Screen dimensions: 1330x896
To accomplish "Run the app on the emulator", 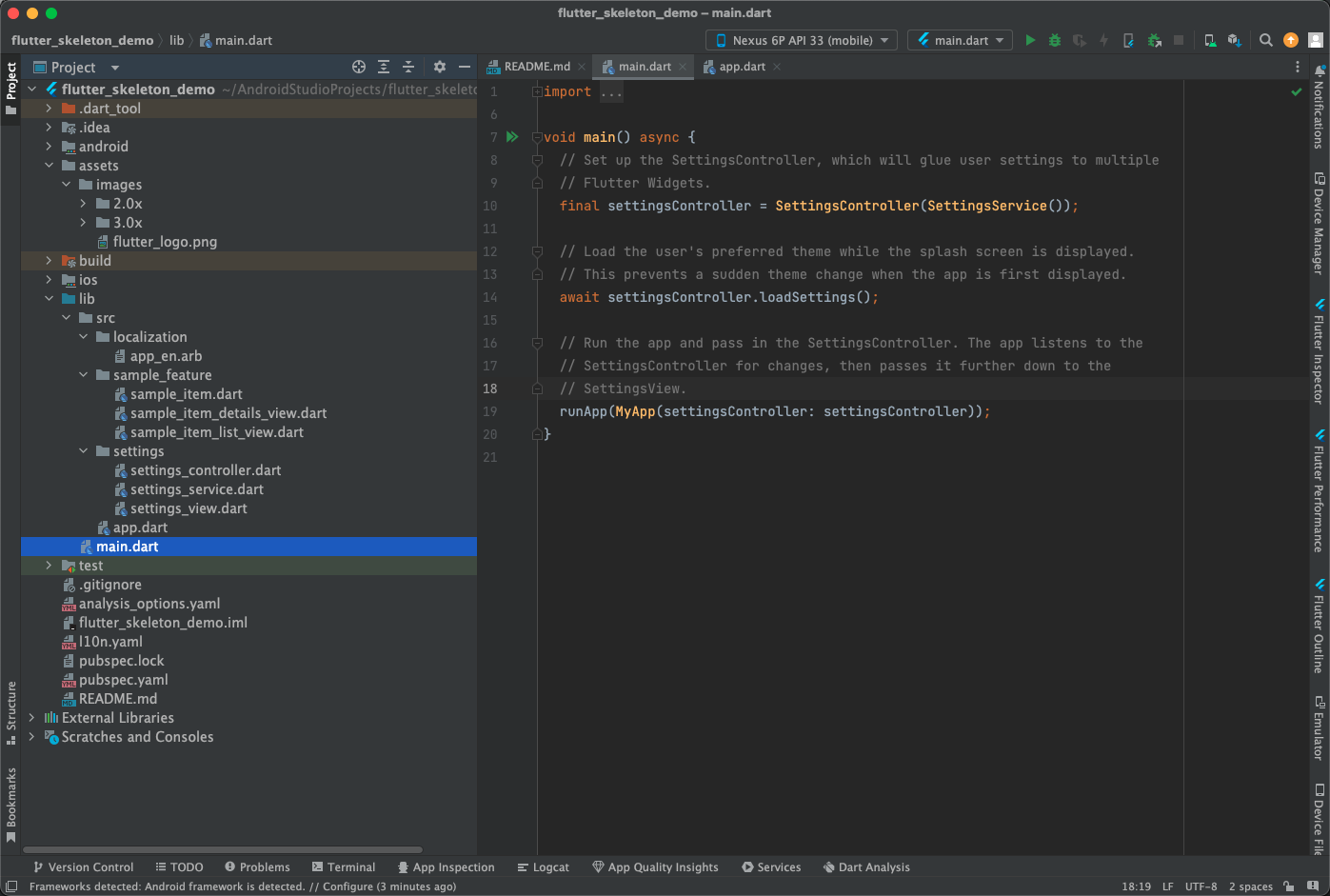I will click(1031, 40).
